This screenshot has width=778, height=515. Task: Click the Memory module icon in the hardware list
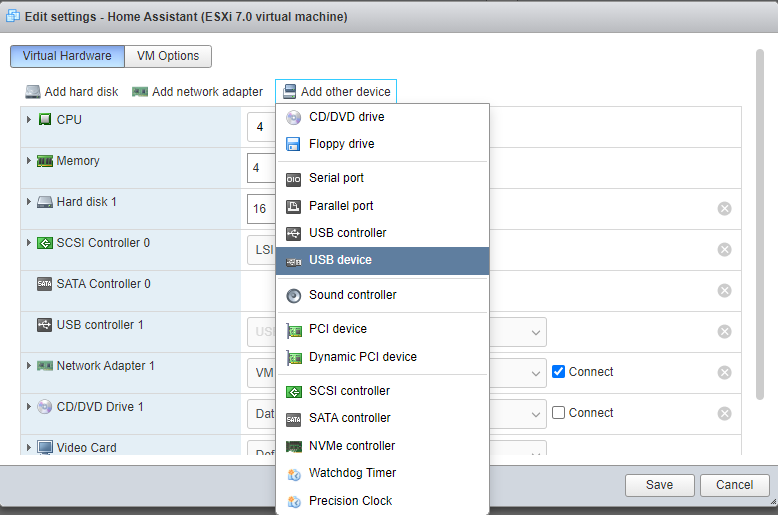45,161
